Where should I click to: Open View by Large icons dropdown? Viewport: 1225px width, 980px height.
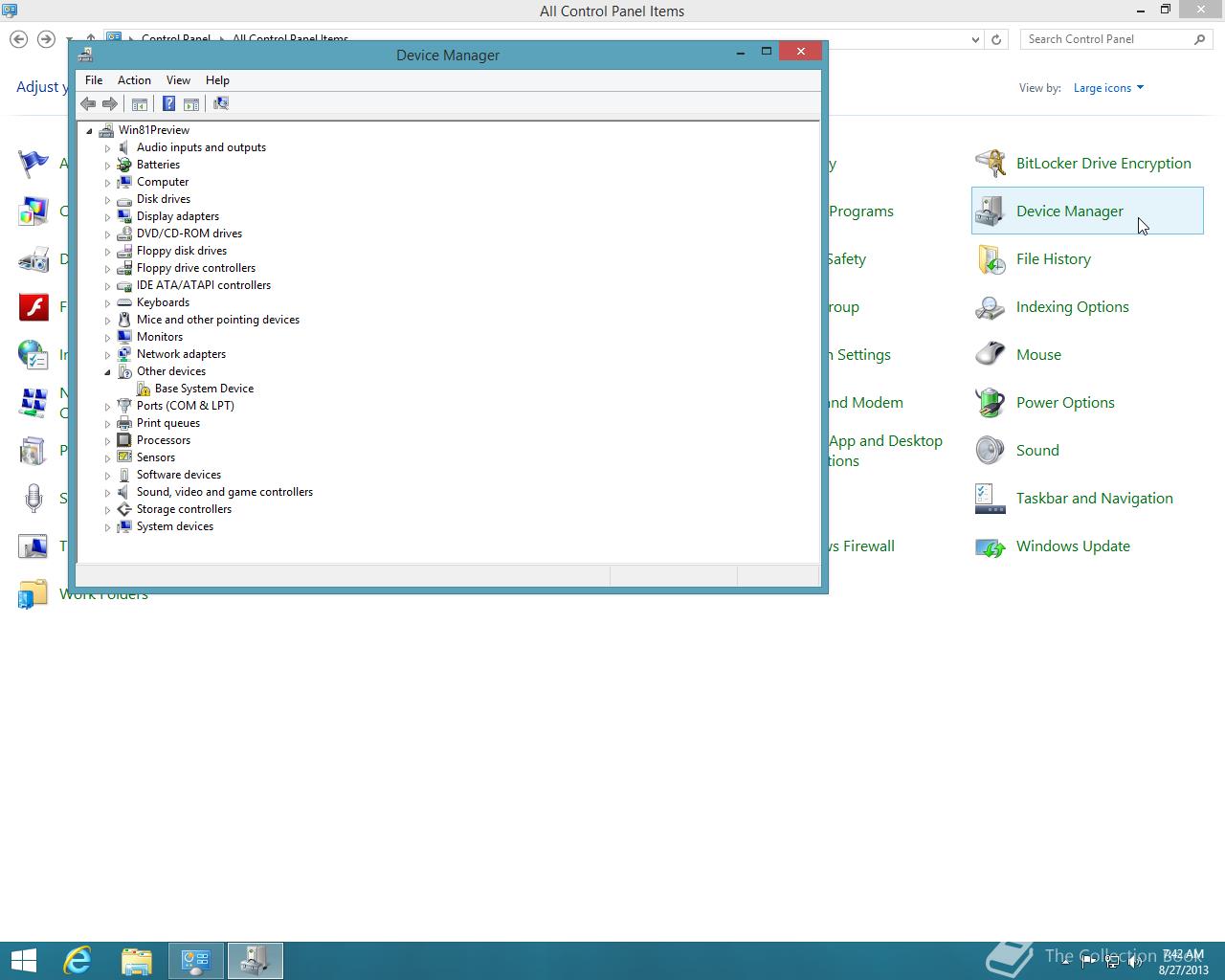point(1108,88)
